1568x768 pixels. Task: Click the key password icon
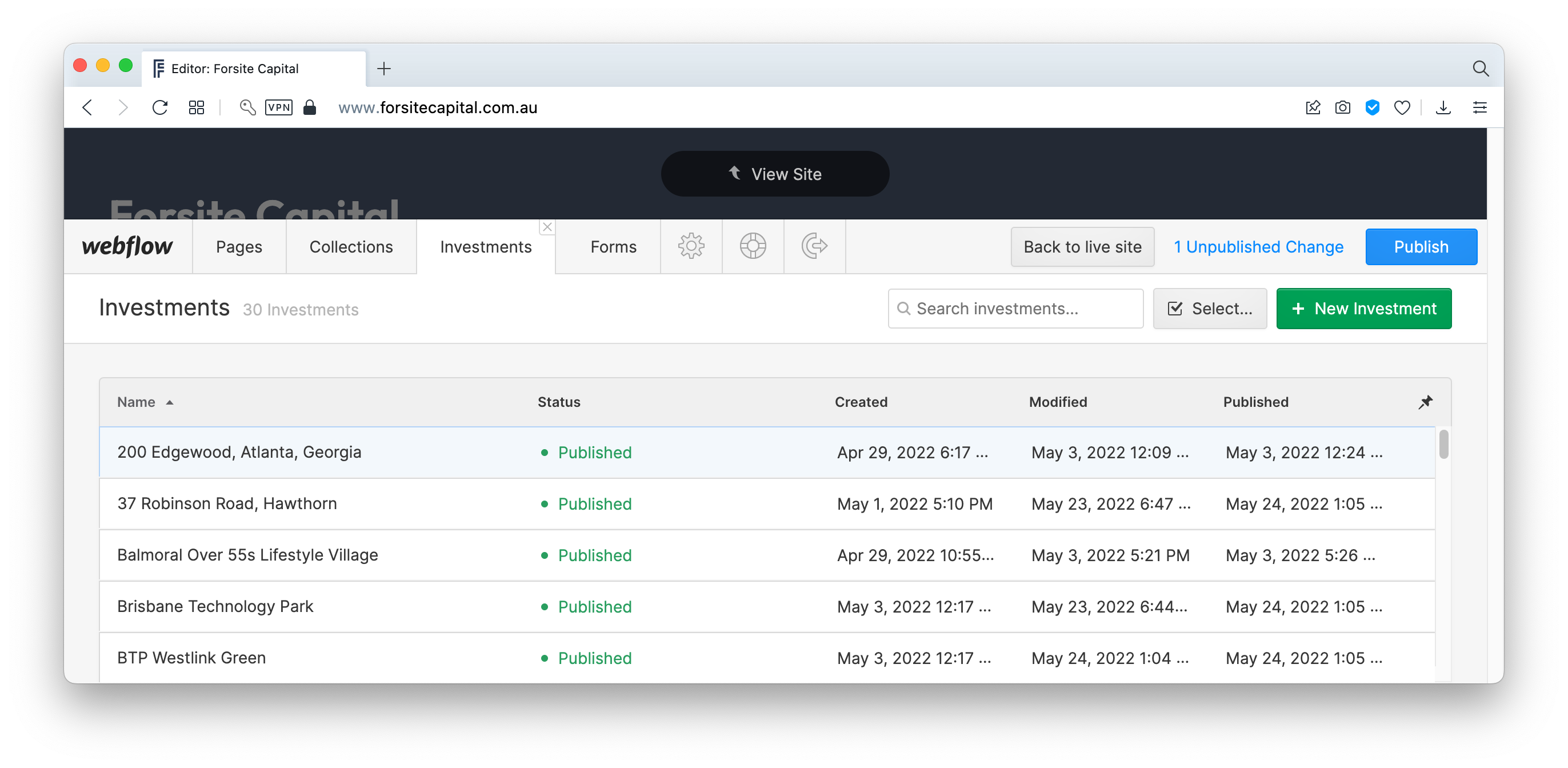pos(247,108)
